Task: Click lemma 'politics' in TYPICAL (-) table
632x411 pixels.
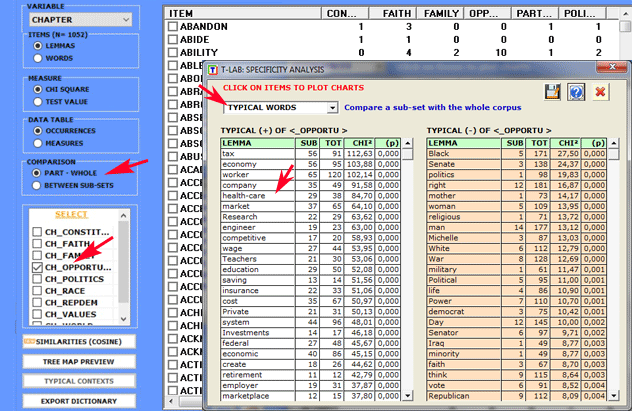Action: [x=464, y=174]
